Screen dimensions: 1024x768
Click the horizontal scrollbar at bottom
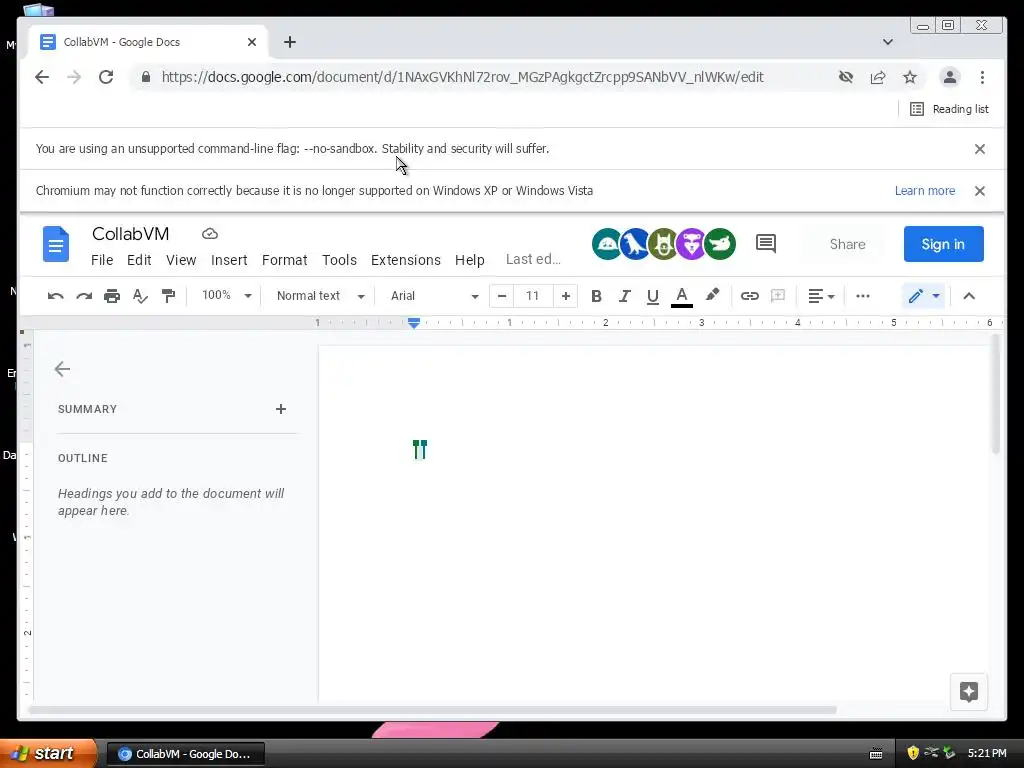[x=432, y=710]
